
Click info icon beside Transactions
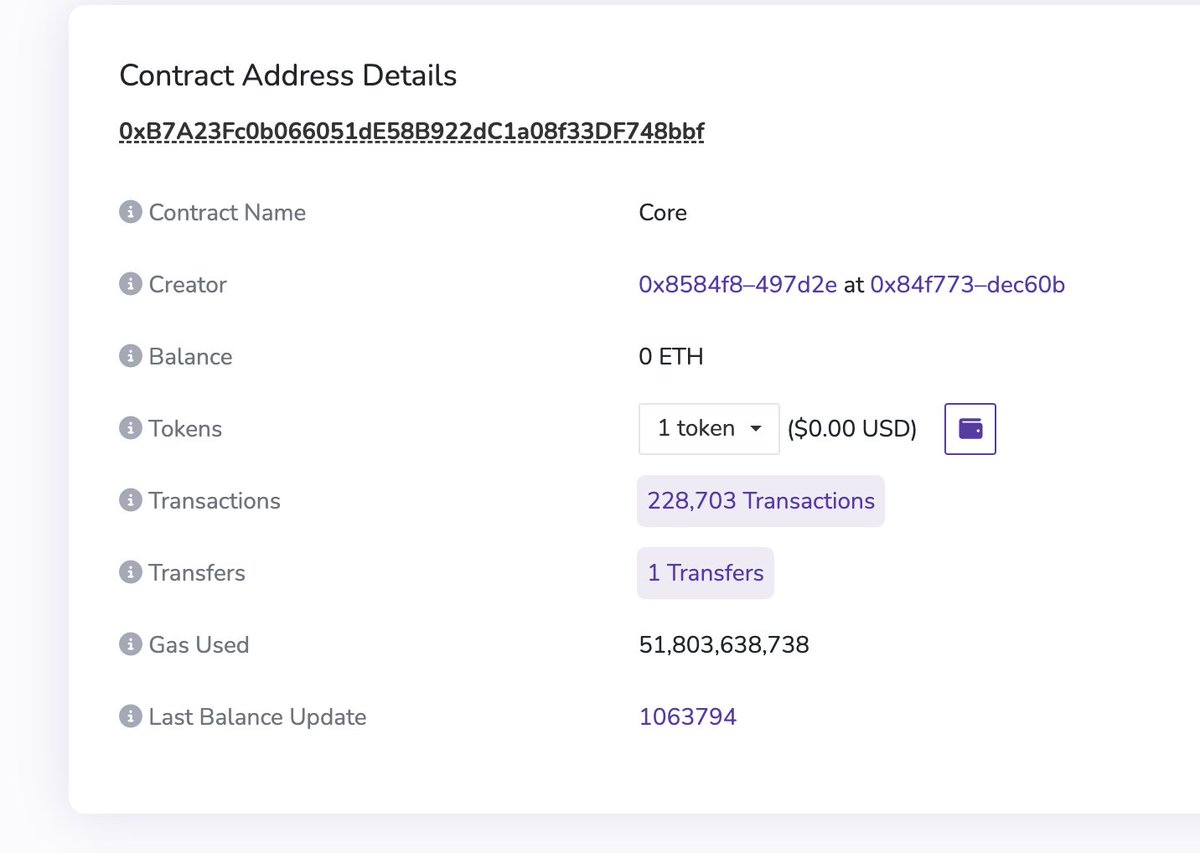click(130, 500)
